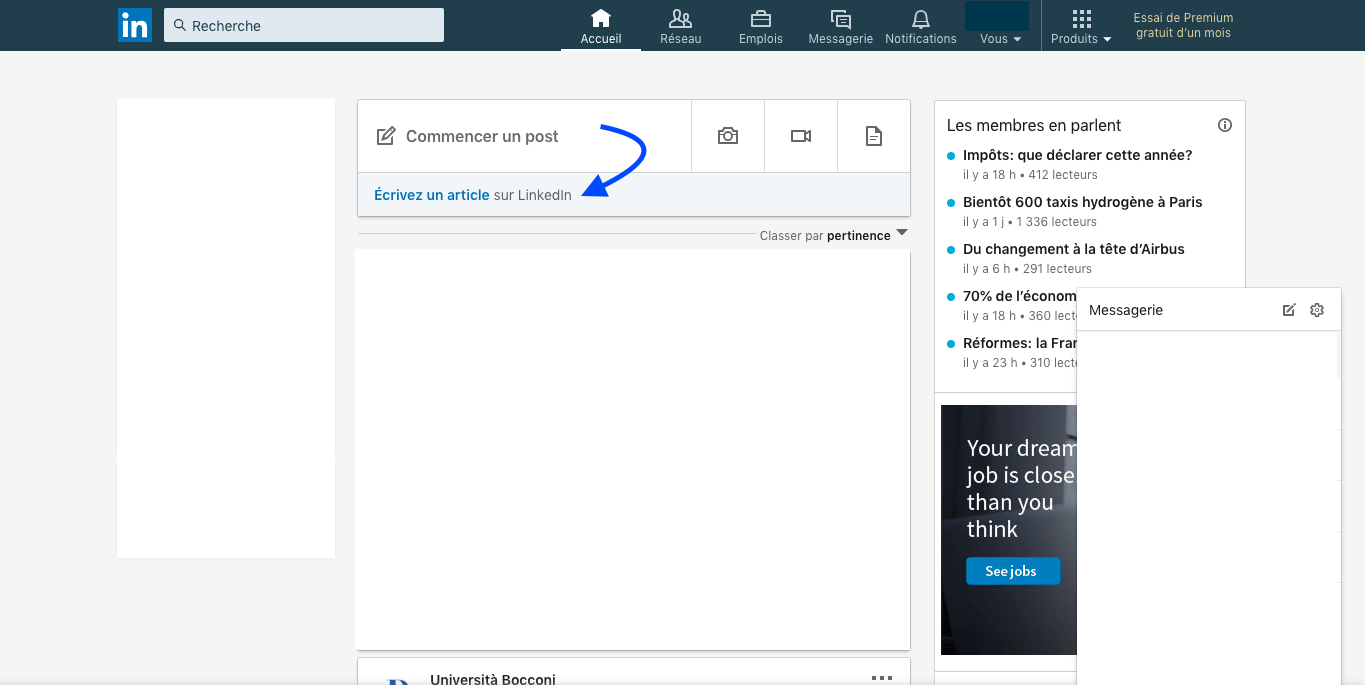Click the camera icon to add photo

click(728, 136)
